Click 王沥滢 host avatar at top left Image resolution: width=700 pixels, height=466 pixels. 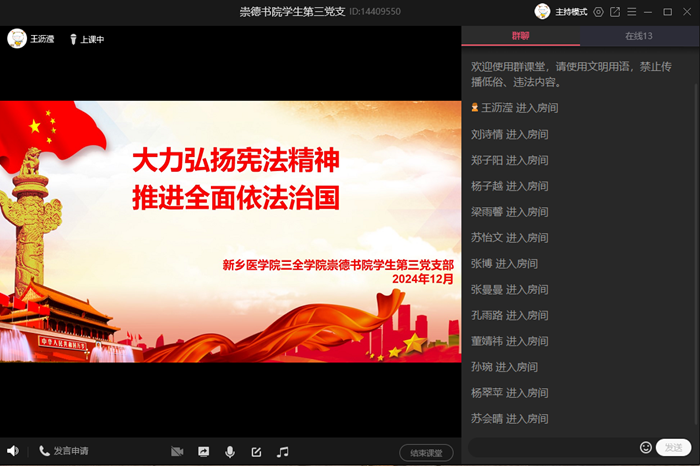16,39
